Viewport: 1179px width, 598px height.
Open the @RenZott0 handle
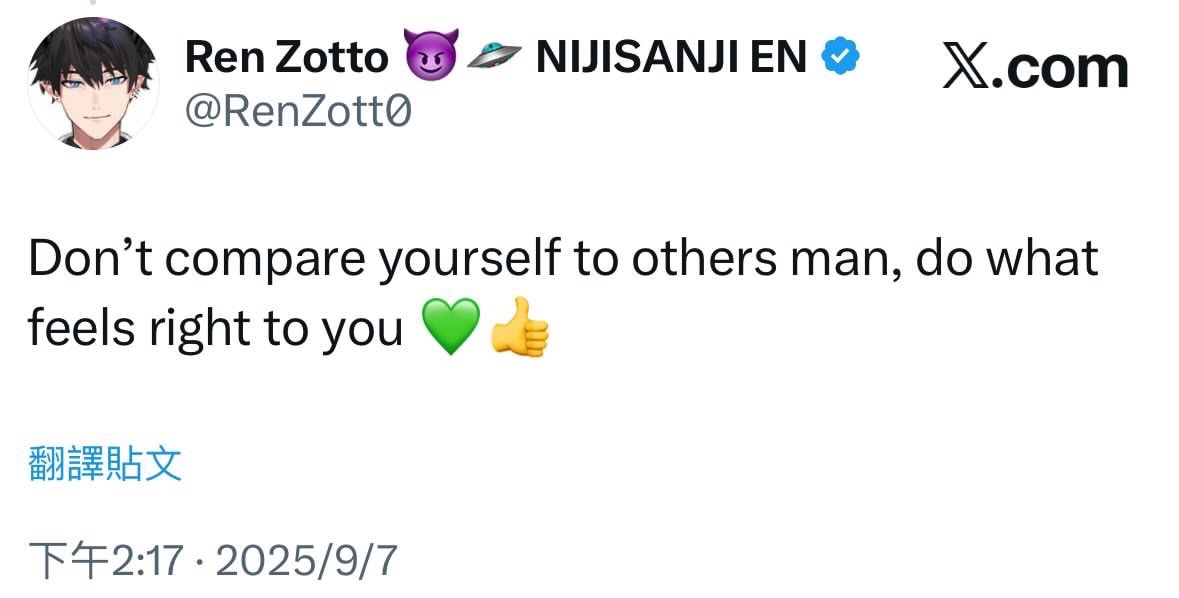pyautogui.click(x=298, y=113)
